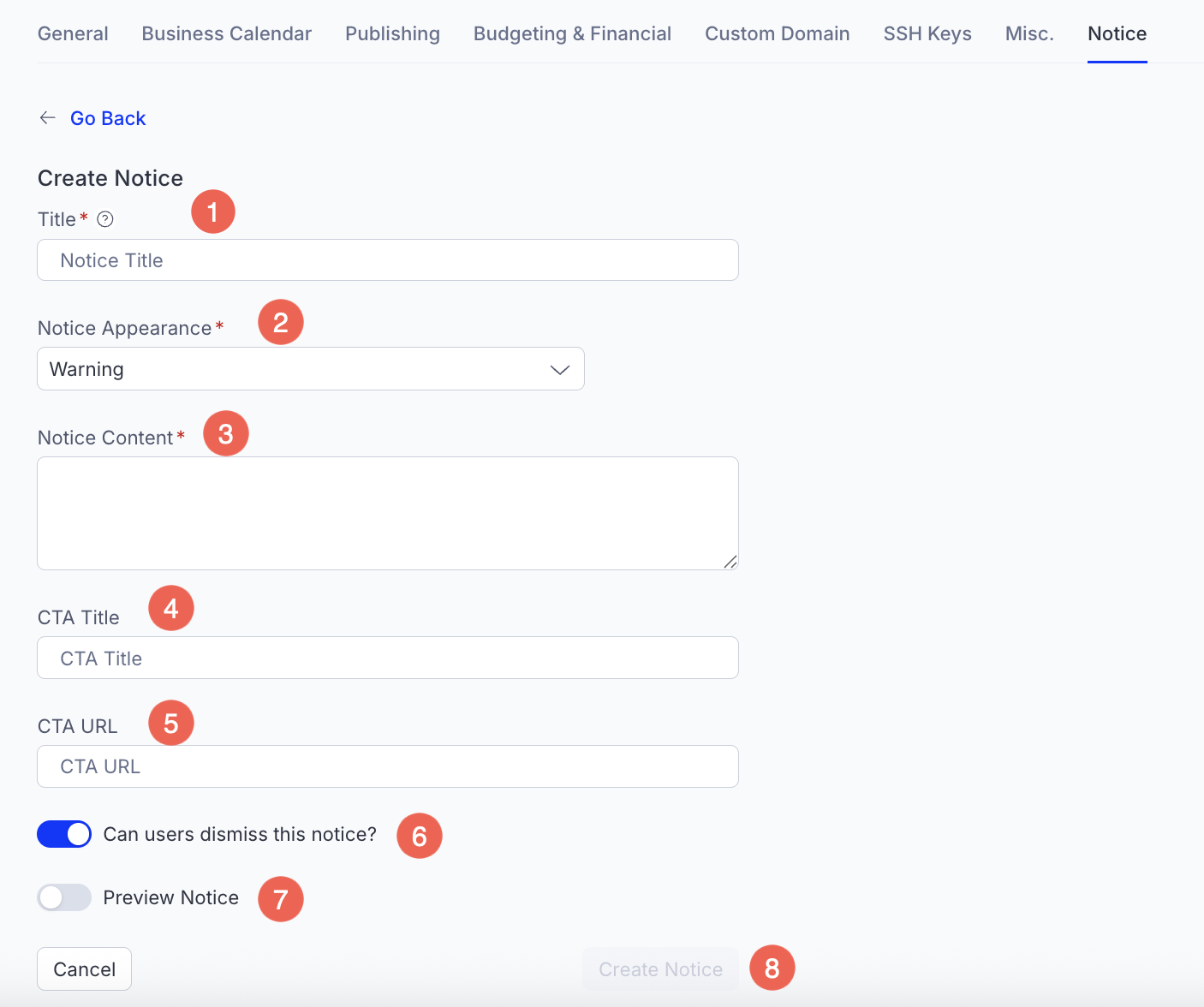
Task: Click the back arrow icon
Action: [x=48, y=118]
